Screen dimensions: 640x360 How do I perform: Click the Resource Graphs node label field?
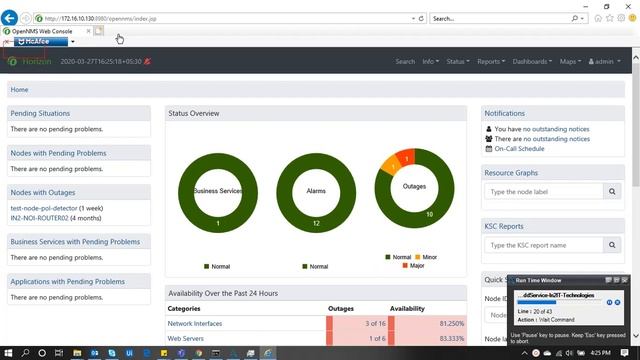coord(544,191)
